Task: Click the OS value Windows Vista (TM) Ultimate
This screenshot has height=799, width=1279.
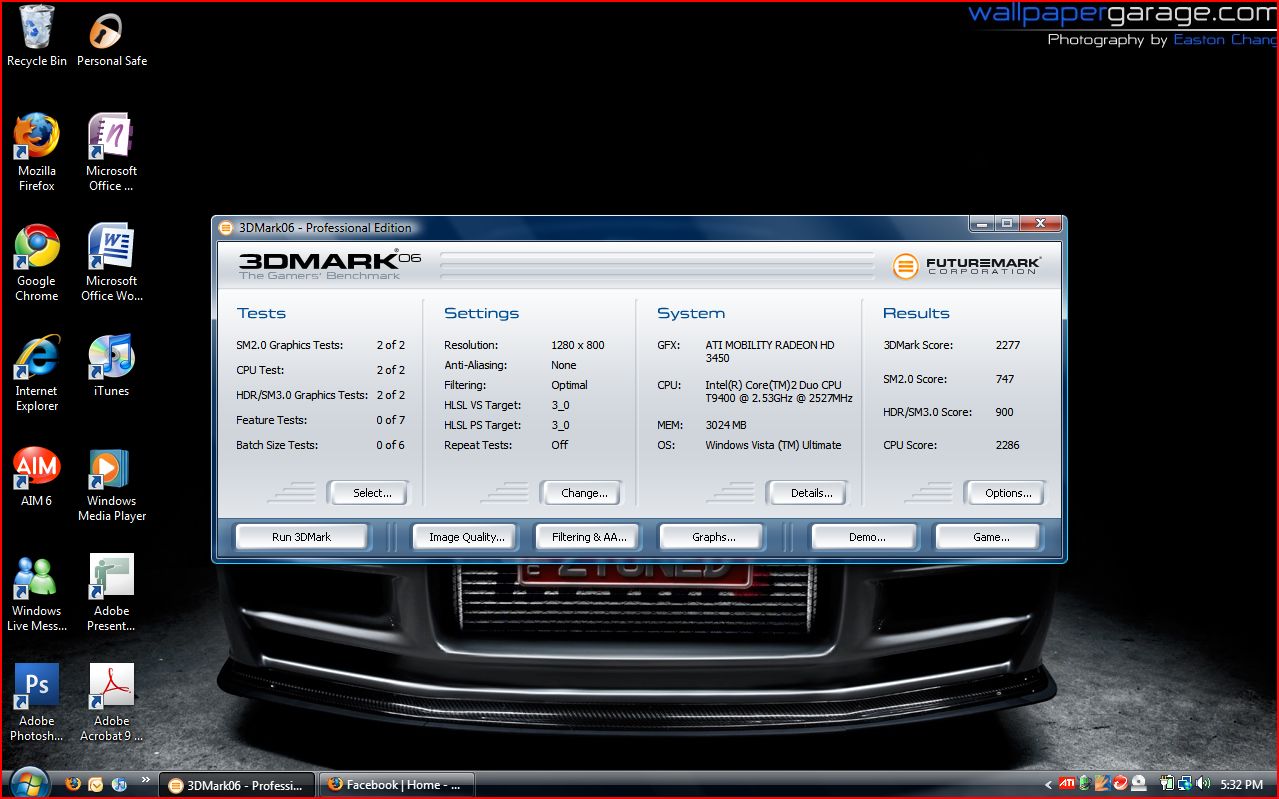Action: click(x=773, y=445)
